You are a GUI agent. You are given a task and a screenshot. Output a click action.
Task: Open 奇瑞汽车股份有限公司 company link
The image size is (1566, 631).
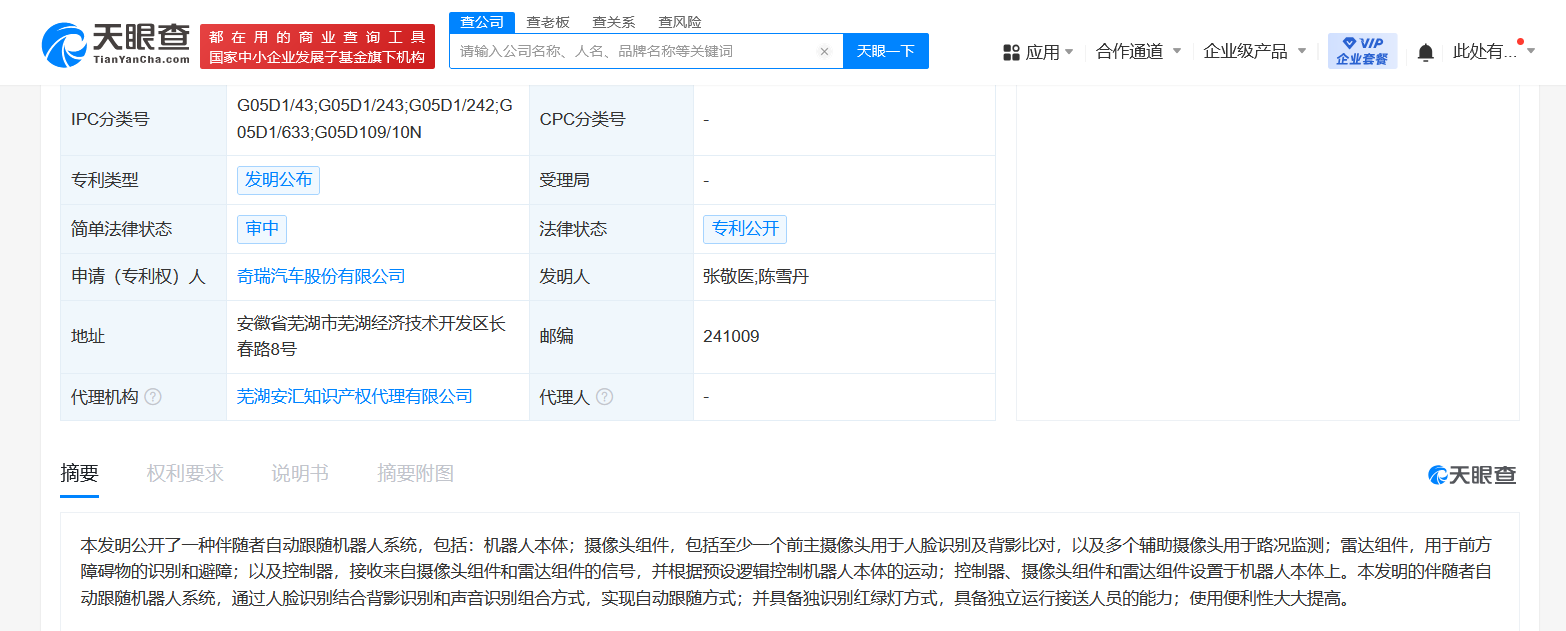[x=321, y=277]
